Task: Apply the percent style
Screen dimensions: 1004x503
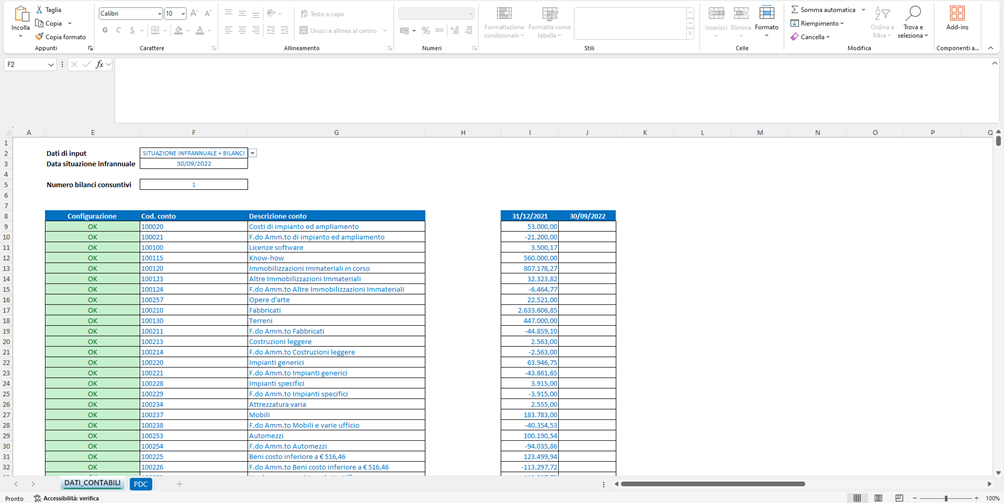Action: pyautogui.click(x=426, y=30)
